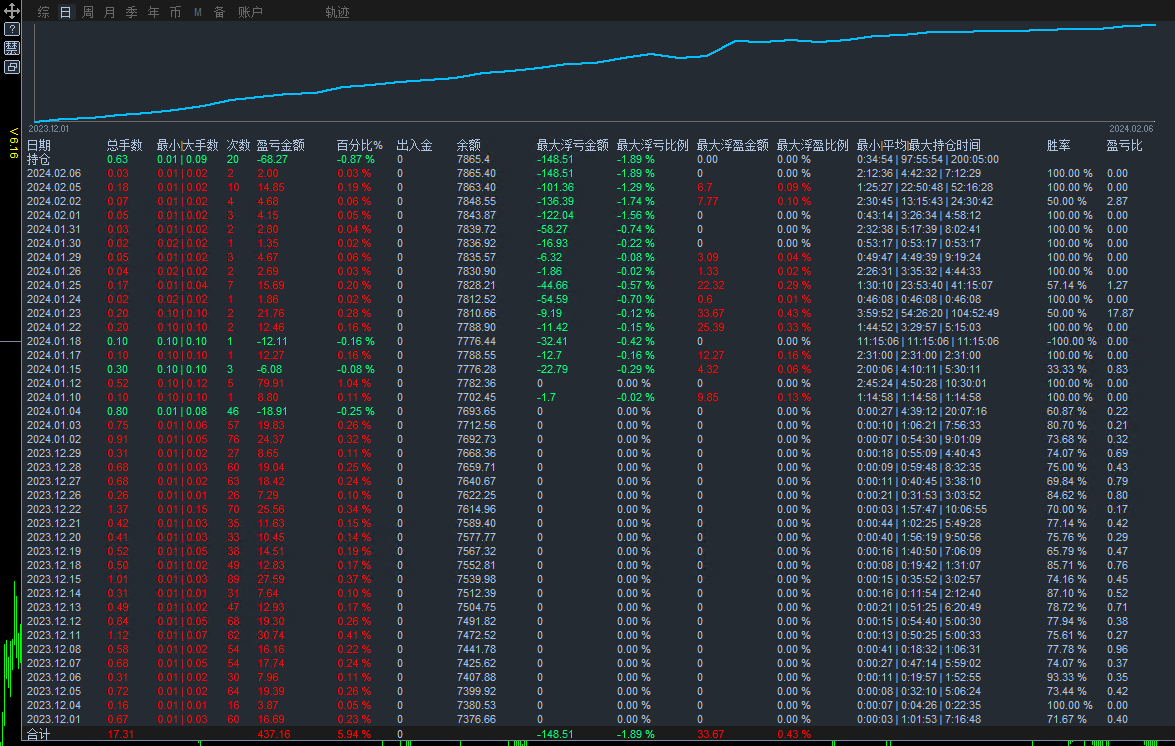This screenshot has height=746, width=1175.
Task: Open the help question mark icon
Action: 12,30
